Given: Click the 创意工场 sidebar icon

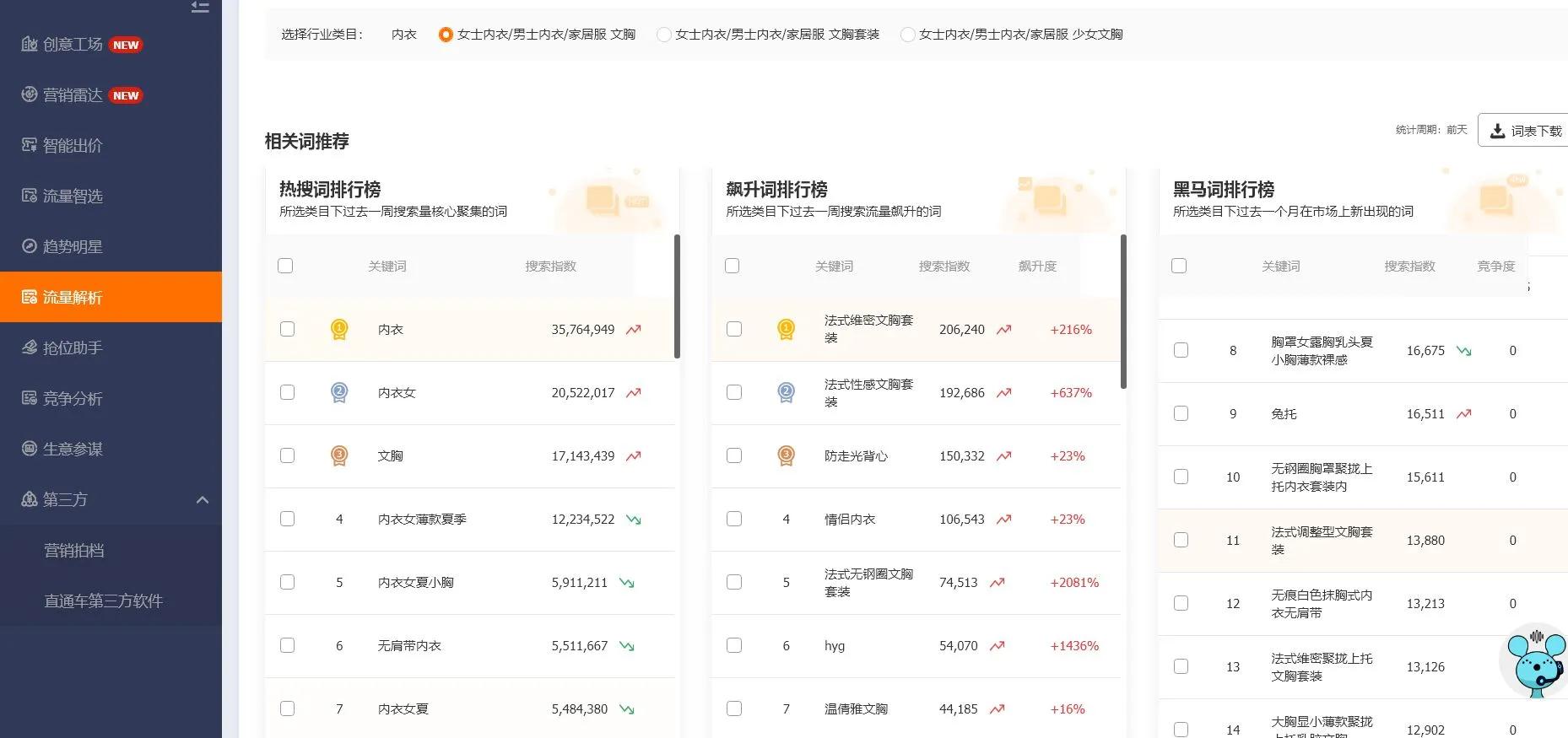Looking at the screenshot, I should click(x=30, y=44).
